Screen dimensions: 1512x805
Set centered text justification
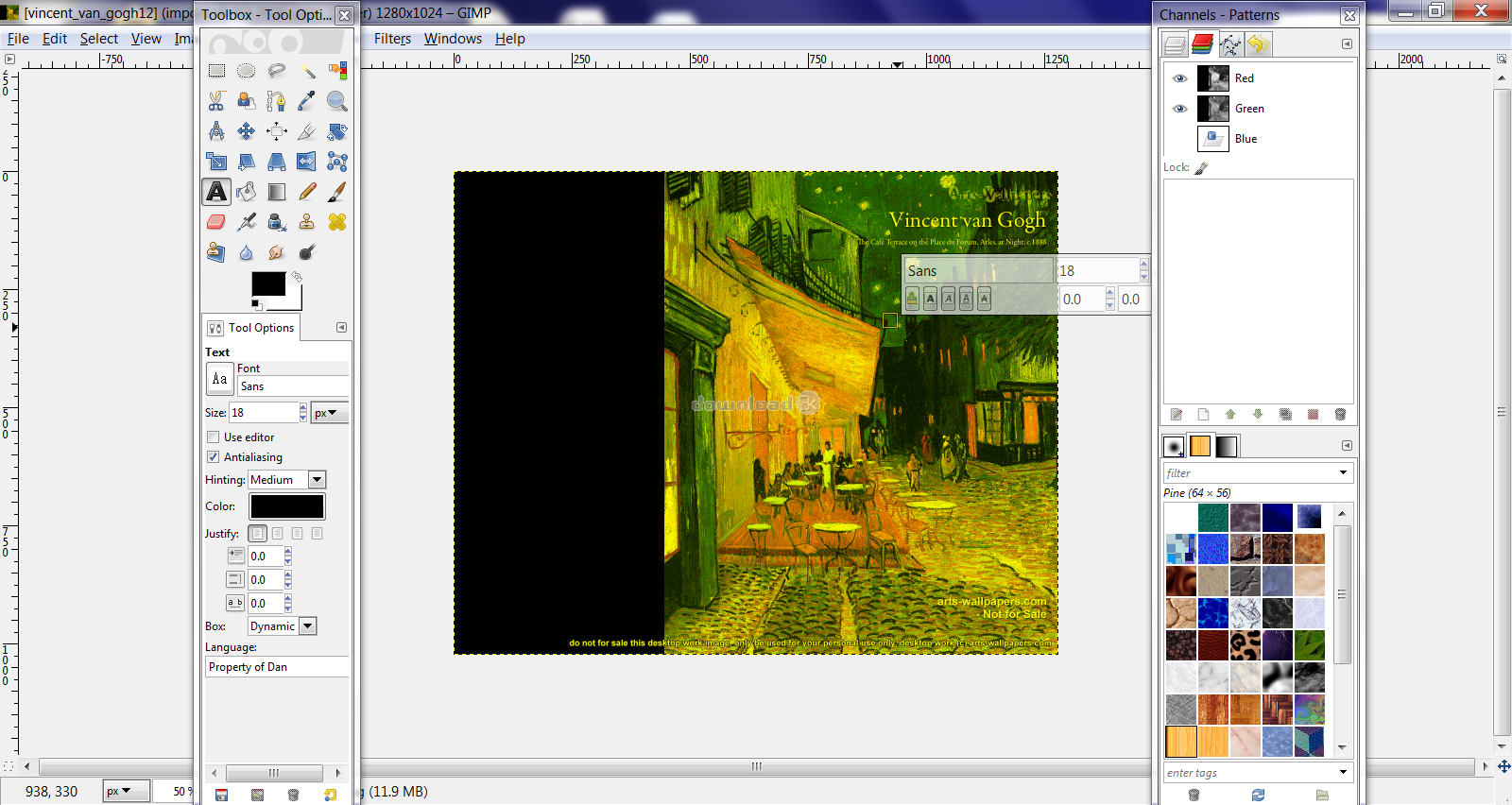pos(298,534)
